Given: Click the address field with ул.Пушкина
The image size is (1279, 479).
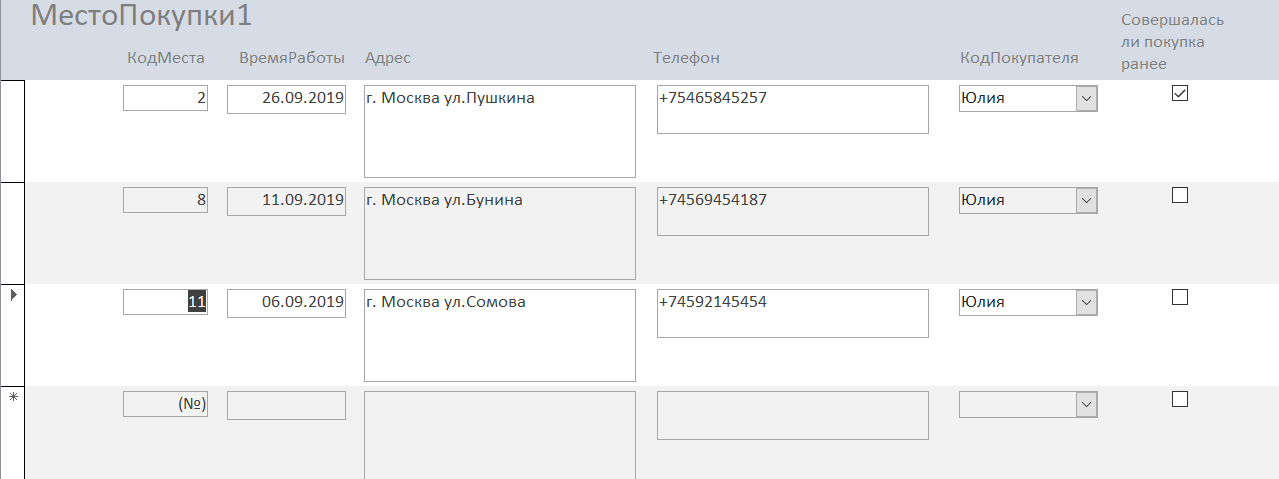Looking at the screenshot, I should 499,131.
